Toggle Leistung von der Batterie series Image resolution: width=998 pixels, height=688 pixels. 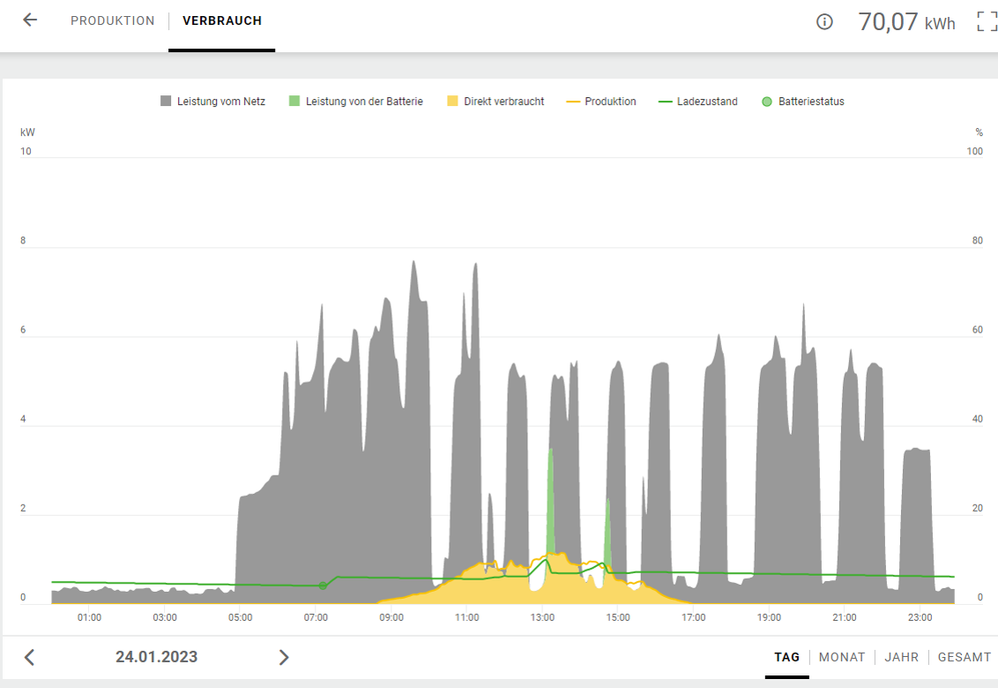(355, 101)
